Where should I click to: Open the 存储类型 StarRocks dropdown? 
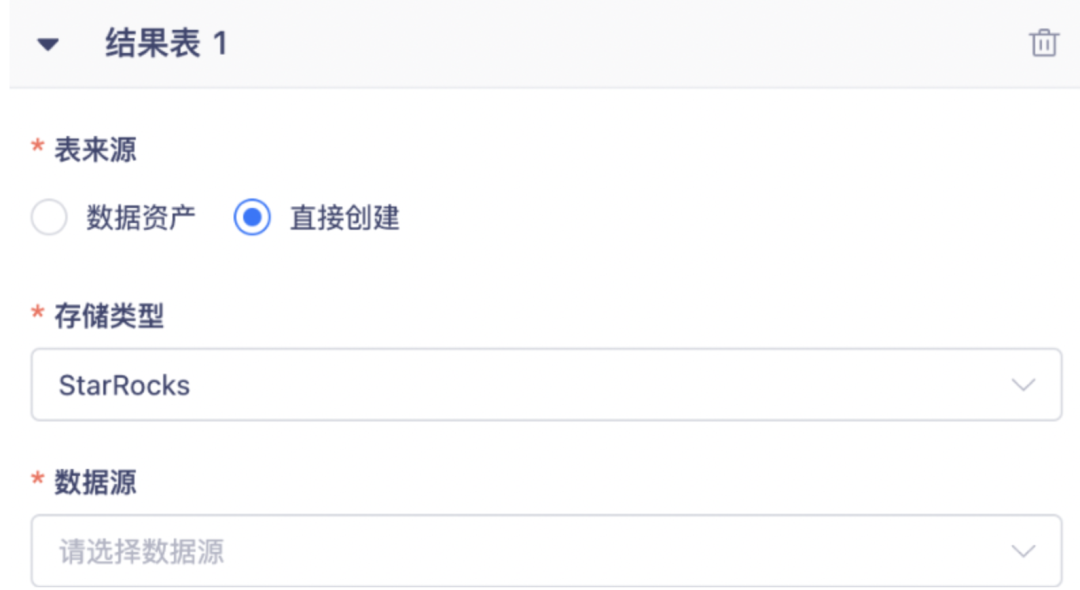click(546, 385)
